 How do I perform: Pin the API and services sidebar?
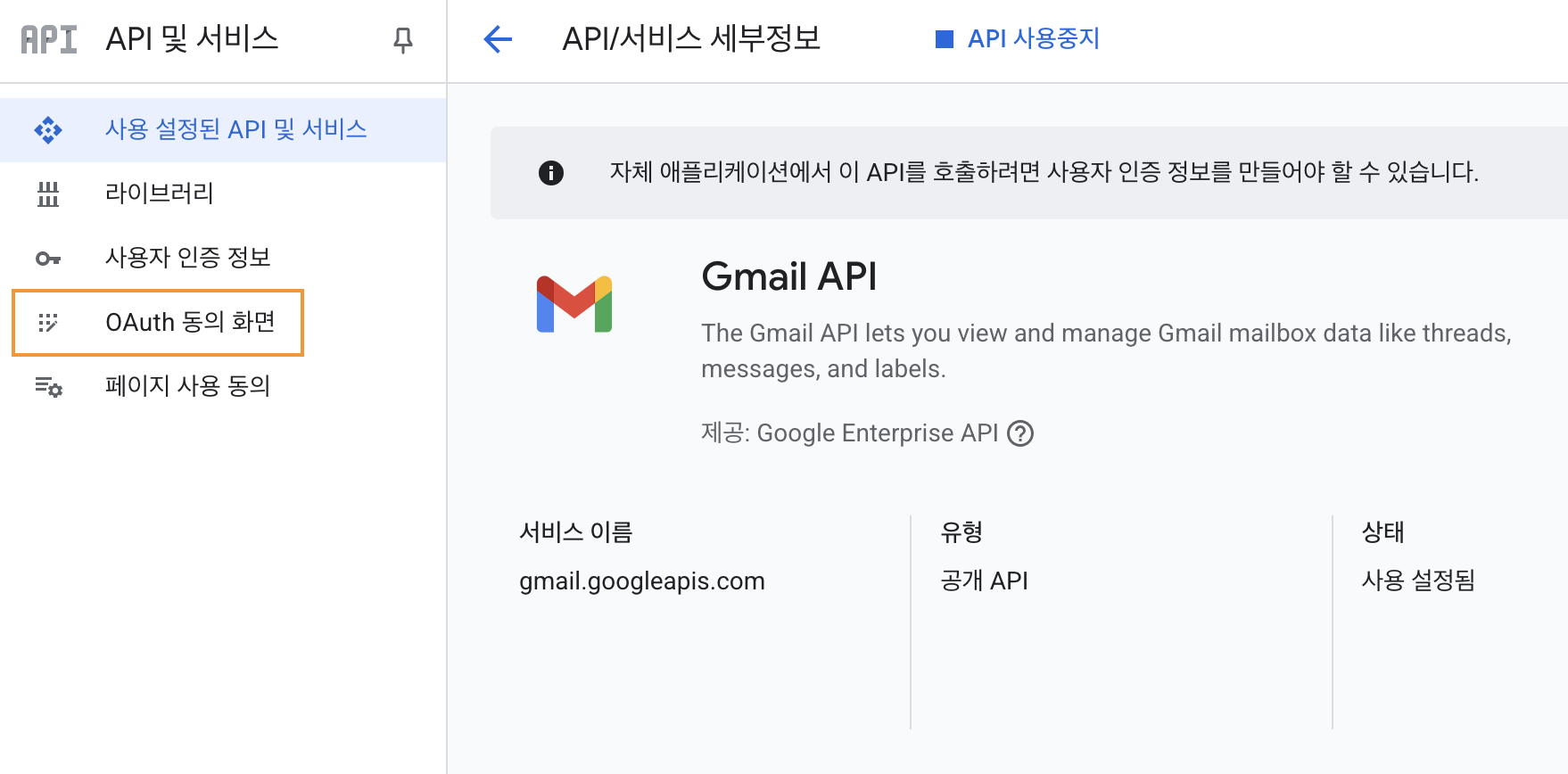click(x=403, y=39)
